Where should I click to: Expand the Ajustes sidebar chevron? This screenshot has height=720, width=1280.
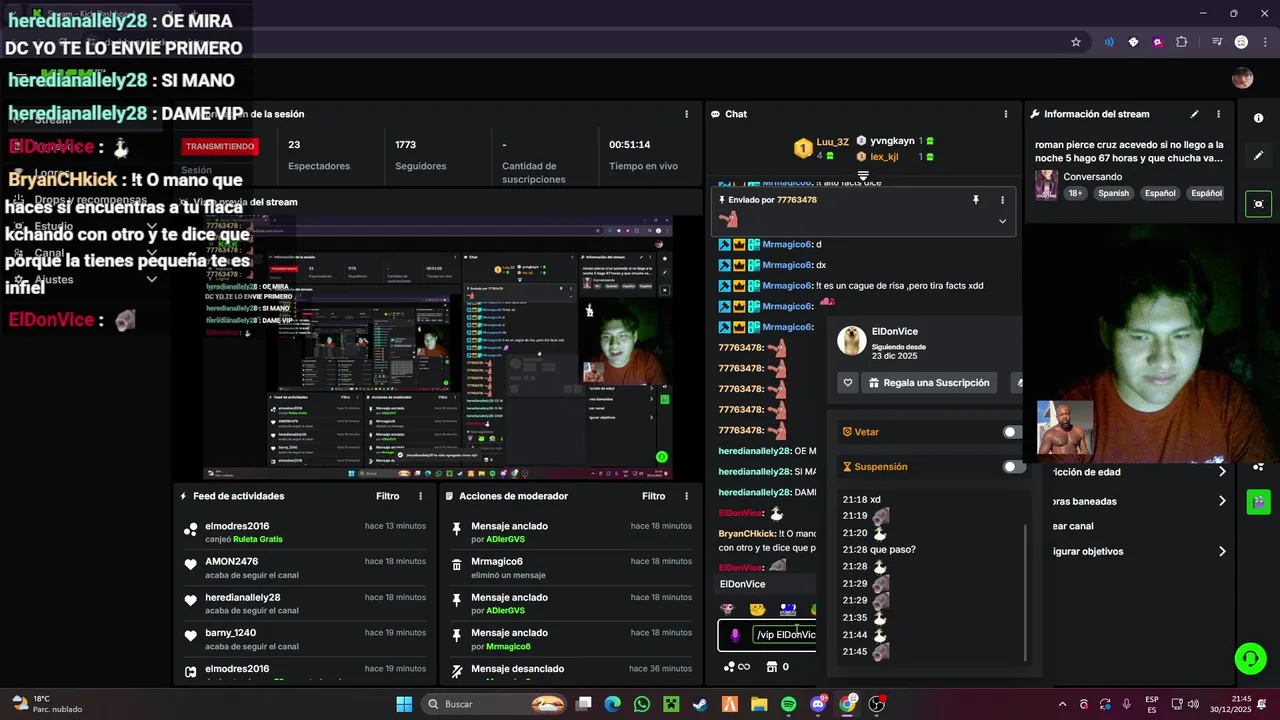tap(152, 280)
